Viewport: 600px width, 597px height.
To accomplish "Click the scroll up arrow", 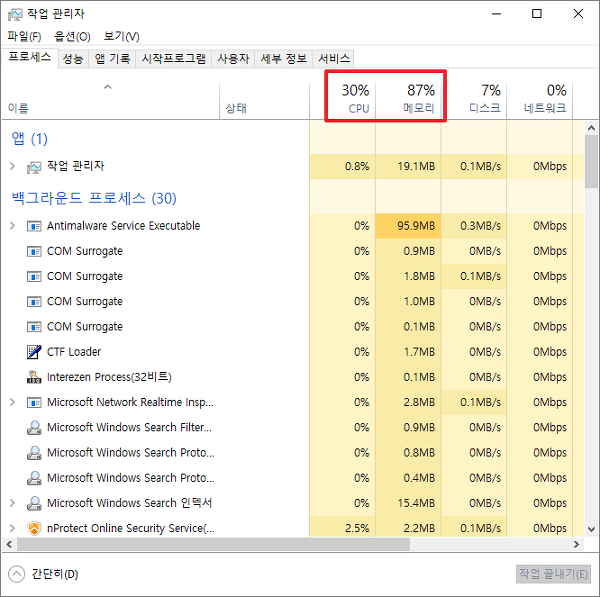I will [591, 128].
